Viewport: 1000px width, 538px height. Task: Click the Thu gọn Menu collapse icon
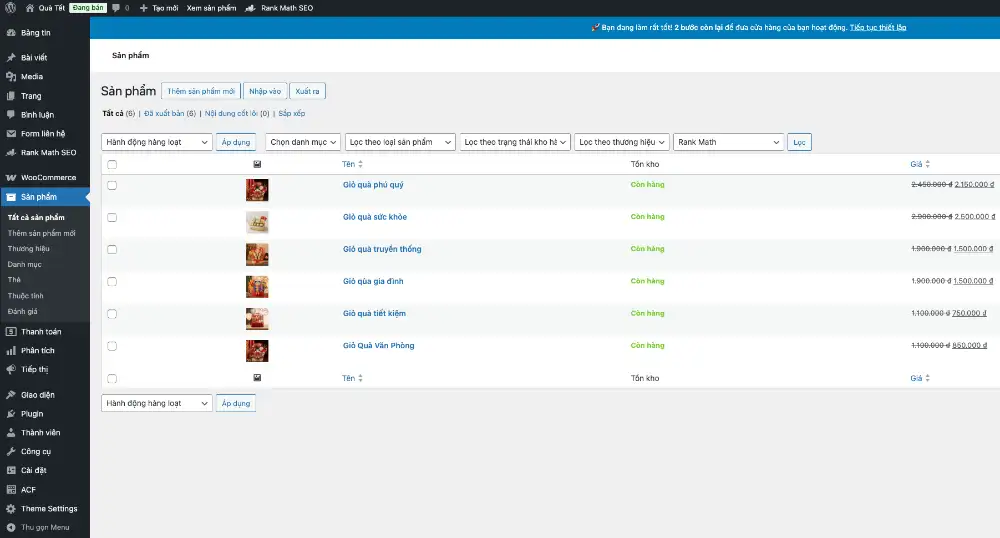point(11,527)
